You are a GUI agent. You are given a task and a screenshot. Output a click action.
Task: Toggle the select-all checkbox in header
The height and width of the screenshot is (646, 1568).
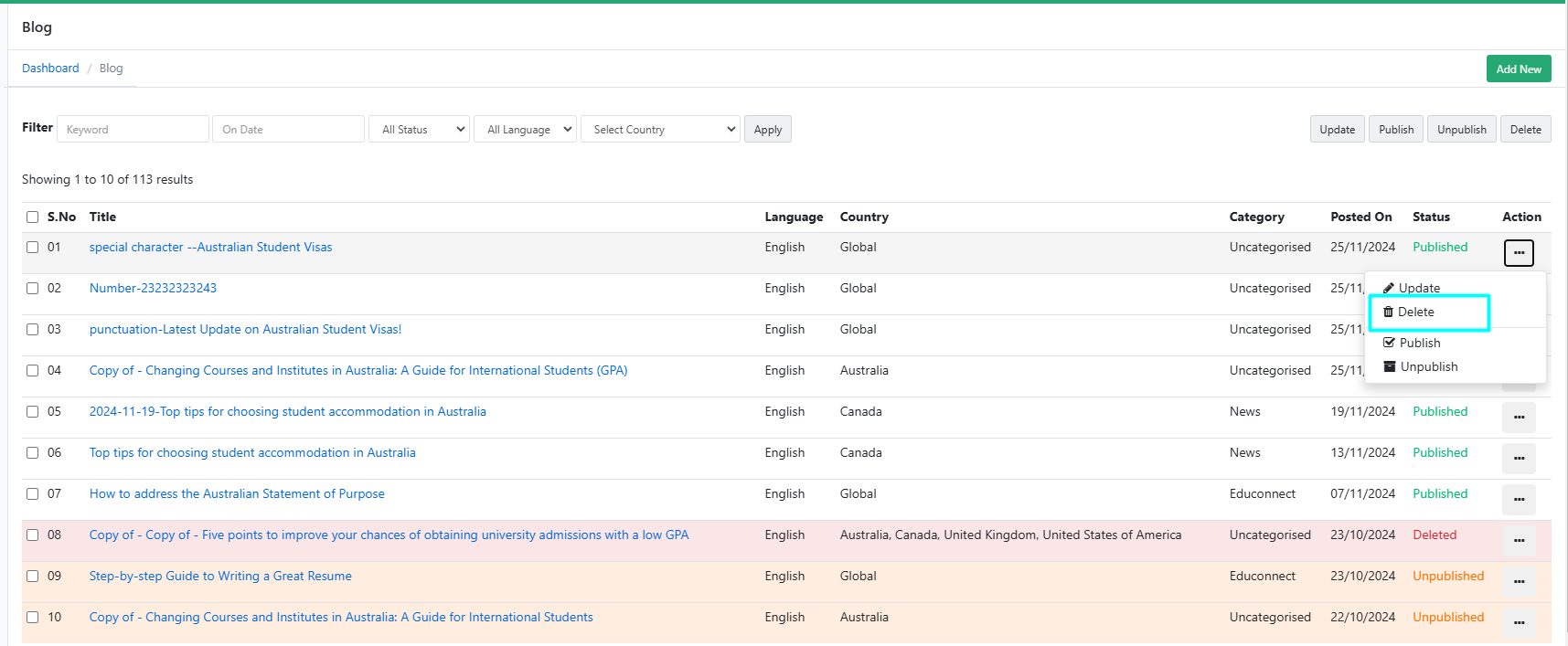[x=33, y=217]
